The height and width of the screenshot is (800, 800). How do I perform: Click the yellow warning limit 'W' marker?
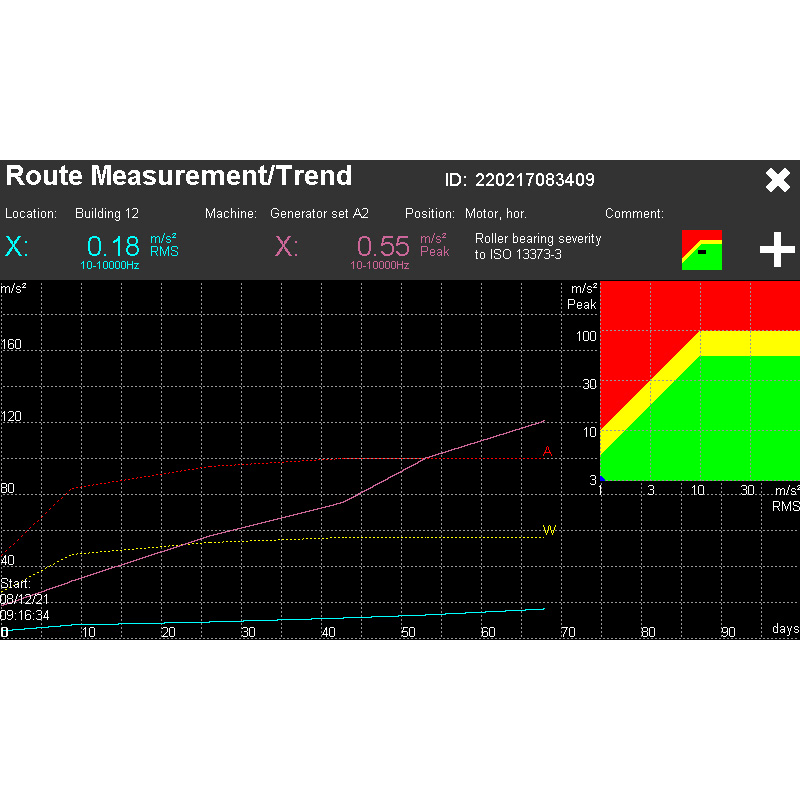click(548, 530)
